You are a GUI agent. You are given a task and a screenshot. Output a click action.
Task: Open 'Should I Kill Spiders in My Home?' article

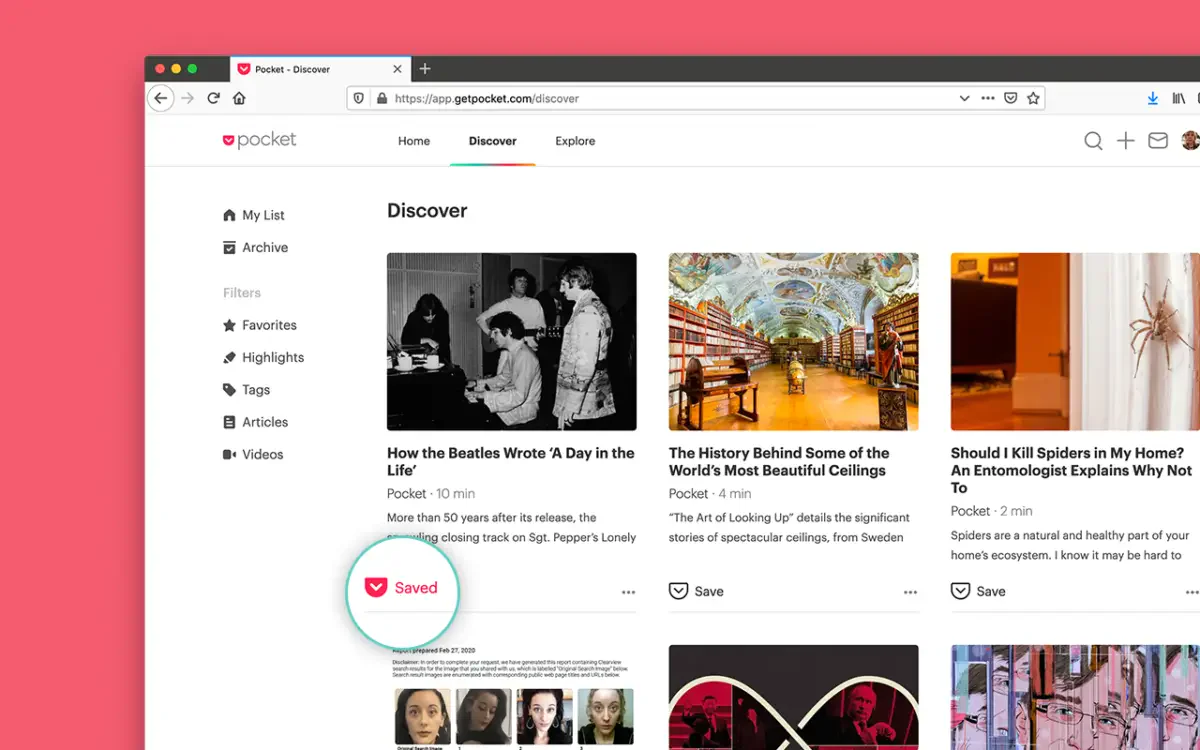click(x=1071, y=470)
